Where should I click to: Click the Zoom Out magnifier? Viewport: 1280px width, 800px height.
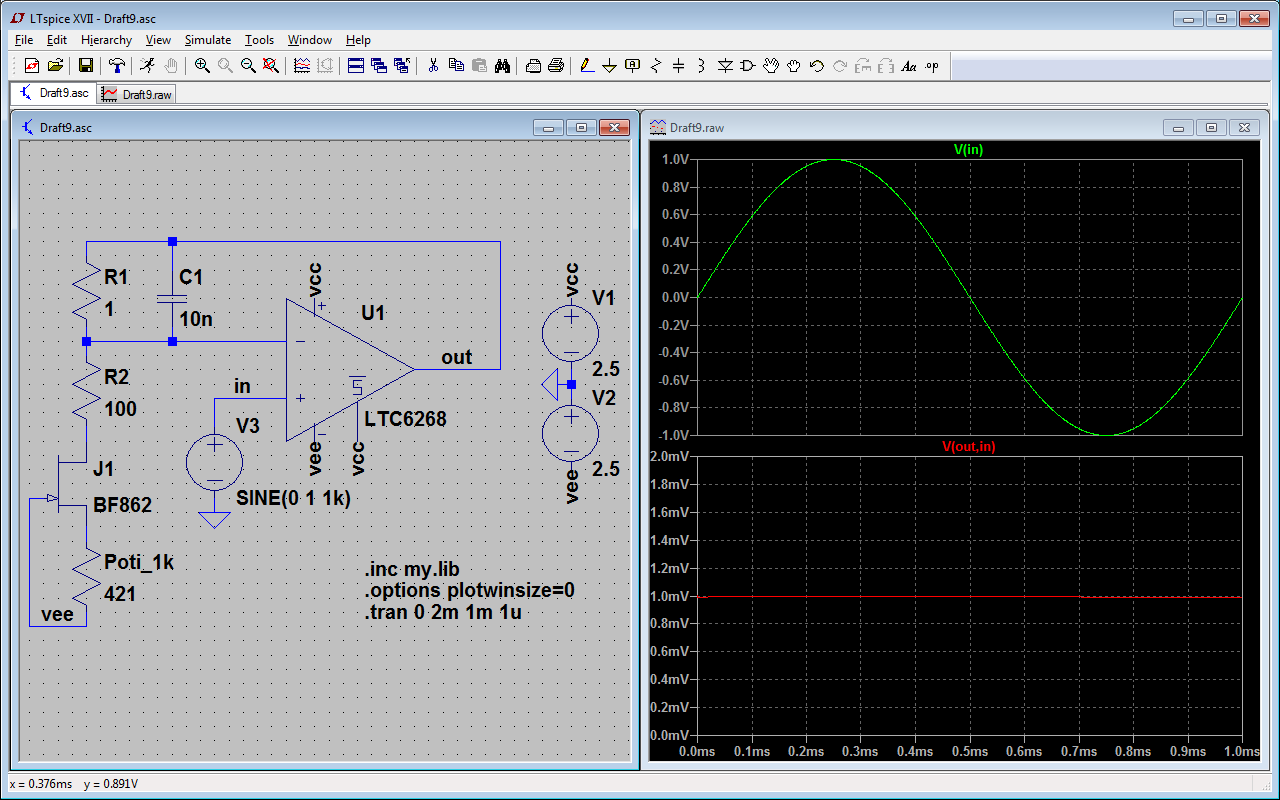click(248, 66)
